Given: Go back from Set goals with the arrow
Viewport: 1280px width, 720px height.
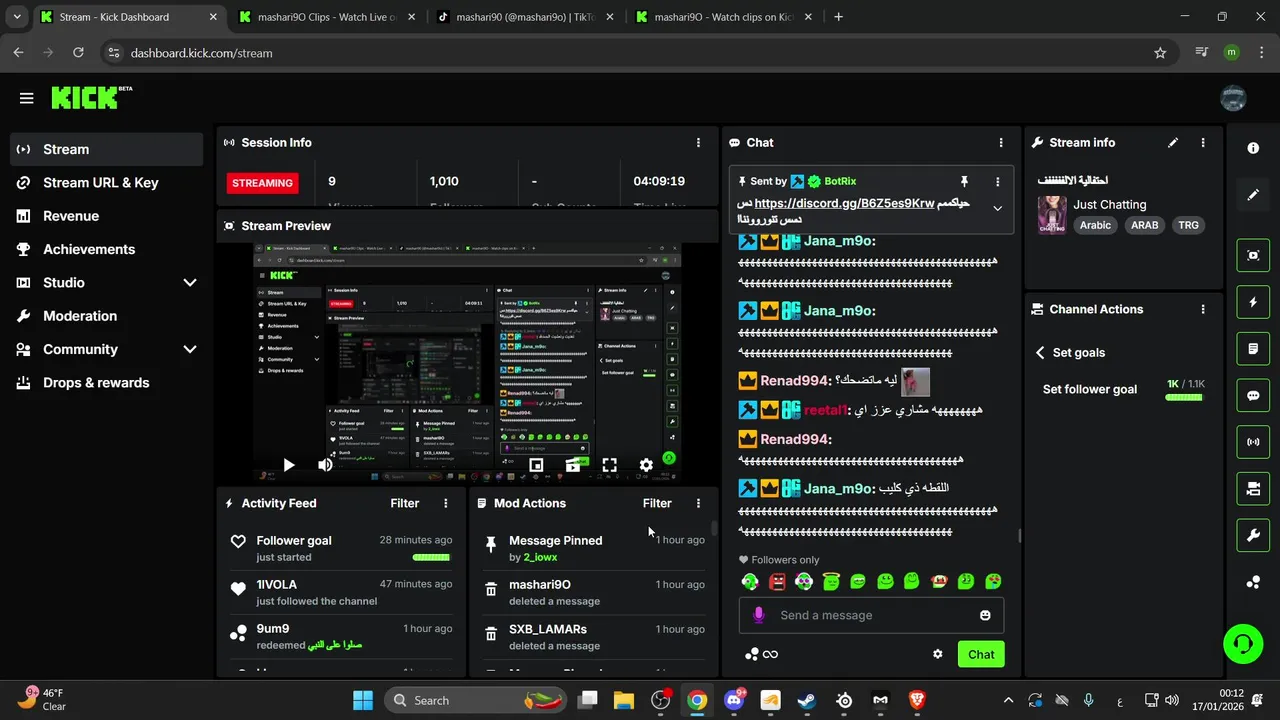Looking at the screenshot, I should pos(1040,353).
